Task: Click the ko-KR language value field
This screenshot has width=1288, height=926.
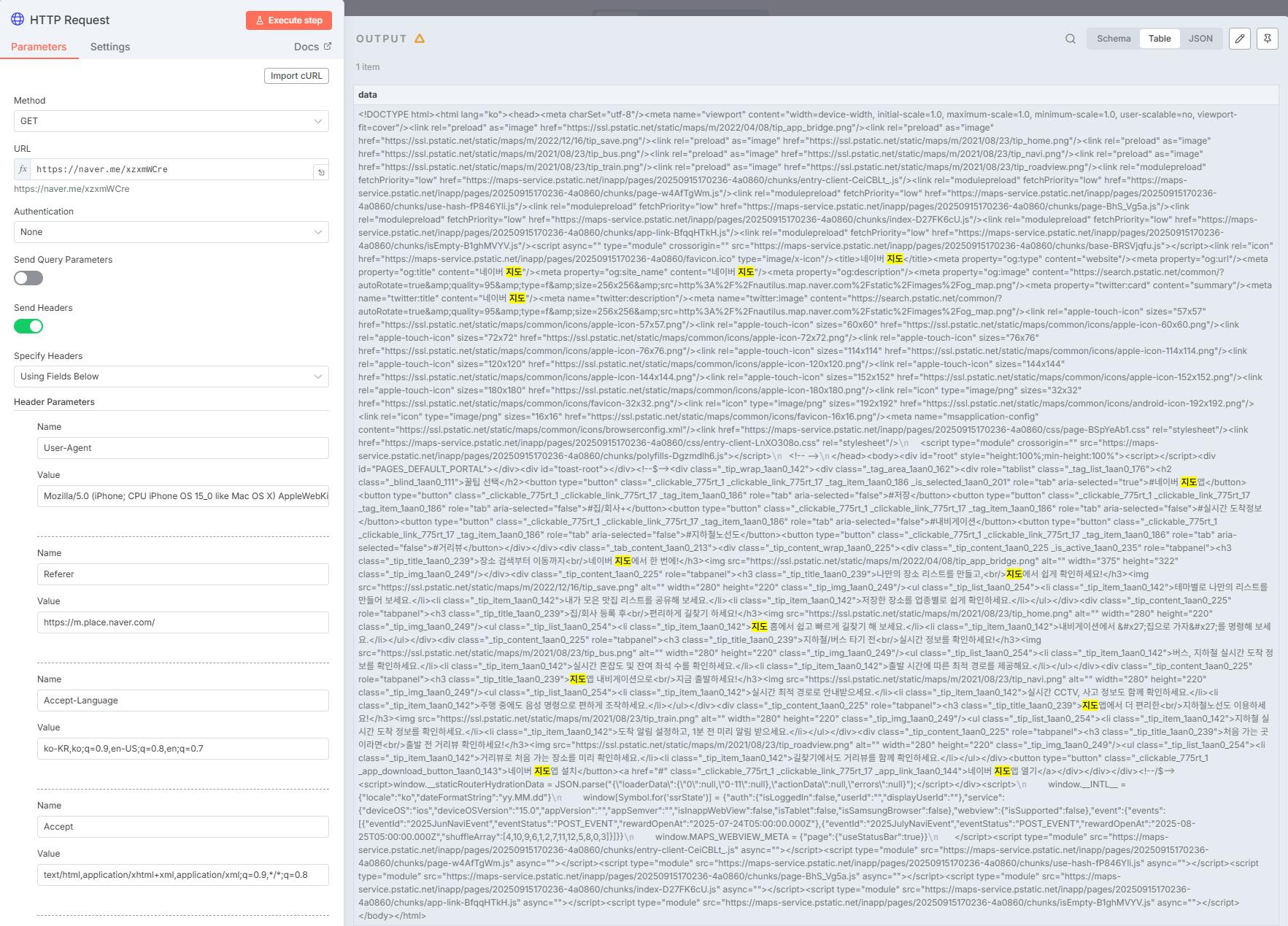Action: 183,749
